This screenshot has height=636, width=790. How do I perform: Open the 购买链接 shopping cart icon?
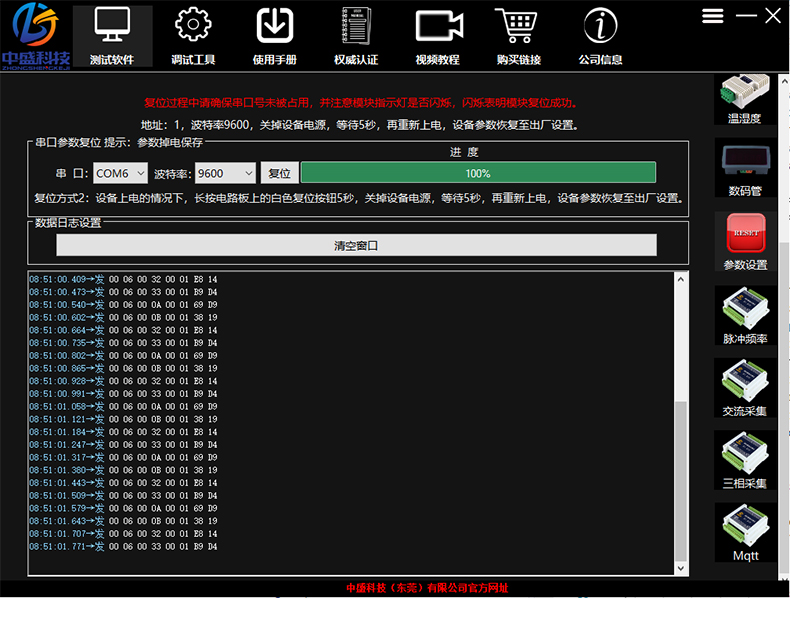(518, 26)
